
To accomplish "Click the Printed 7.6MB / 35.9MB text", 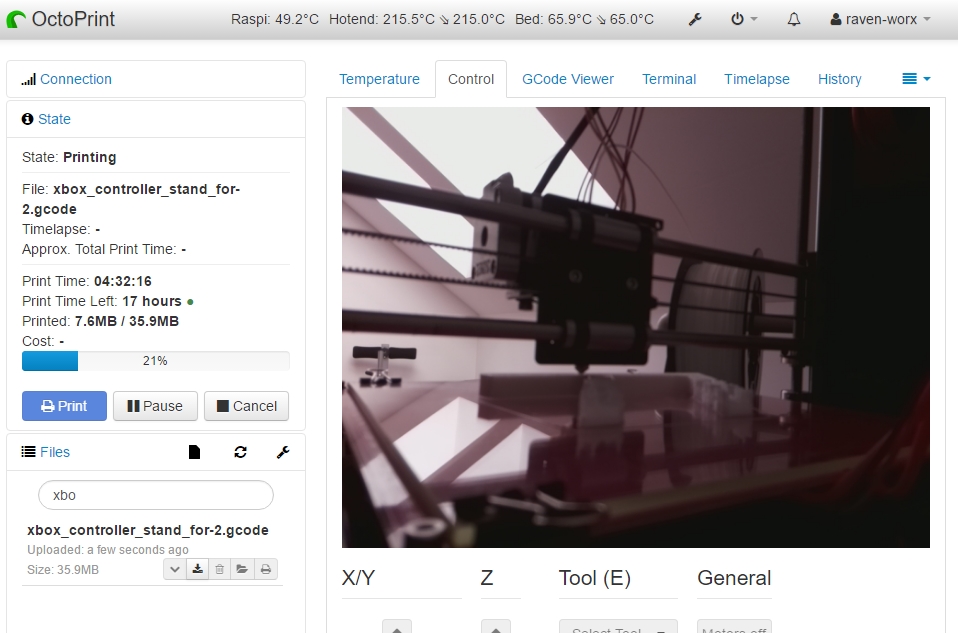I will tap(100, 321).
